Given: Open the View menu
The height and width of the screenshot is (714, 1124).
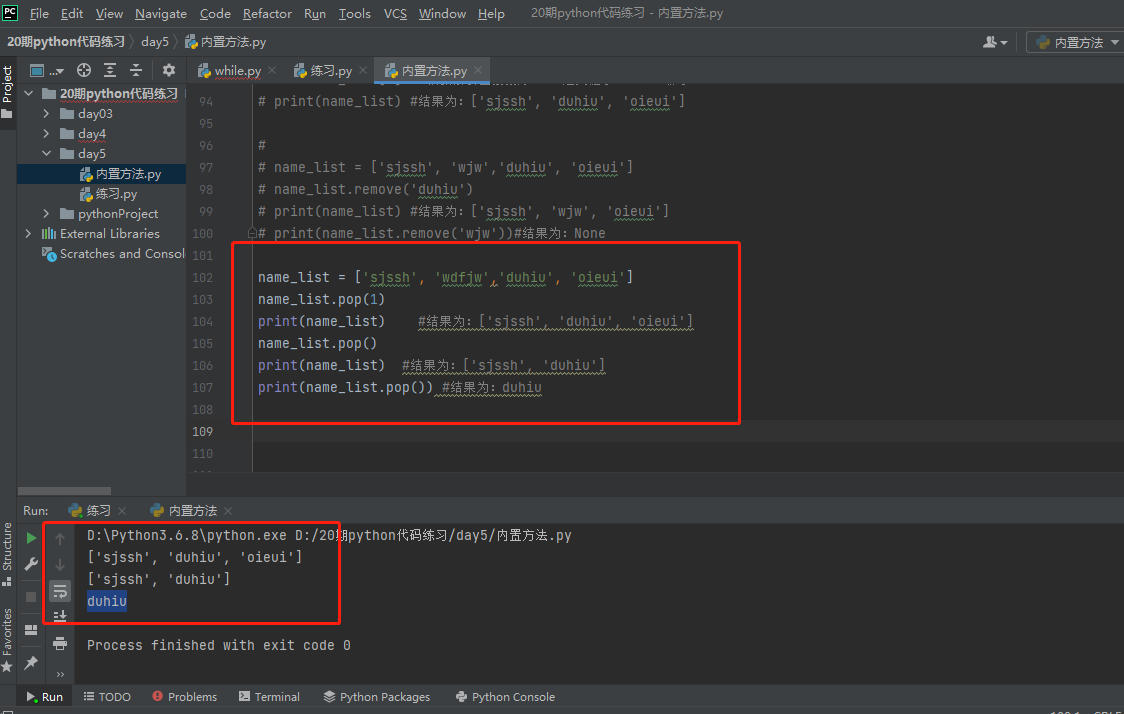Looking at the screenshot, I should pos(109,14).
